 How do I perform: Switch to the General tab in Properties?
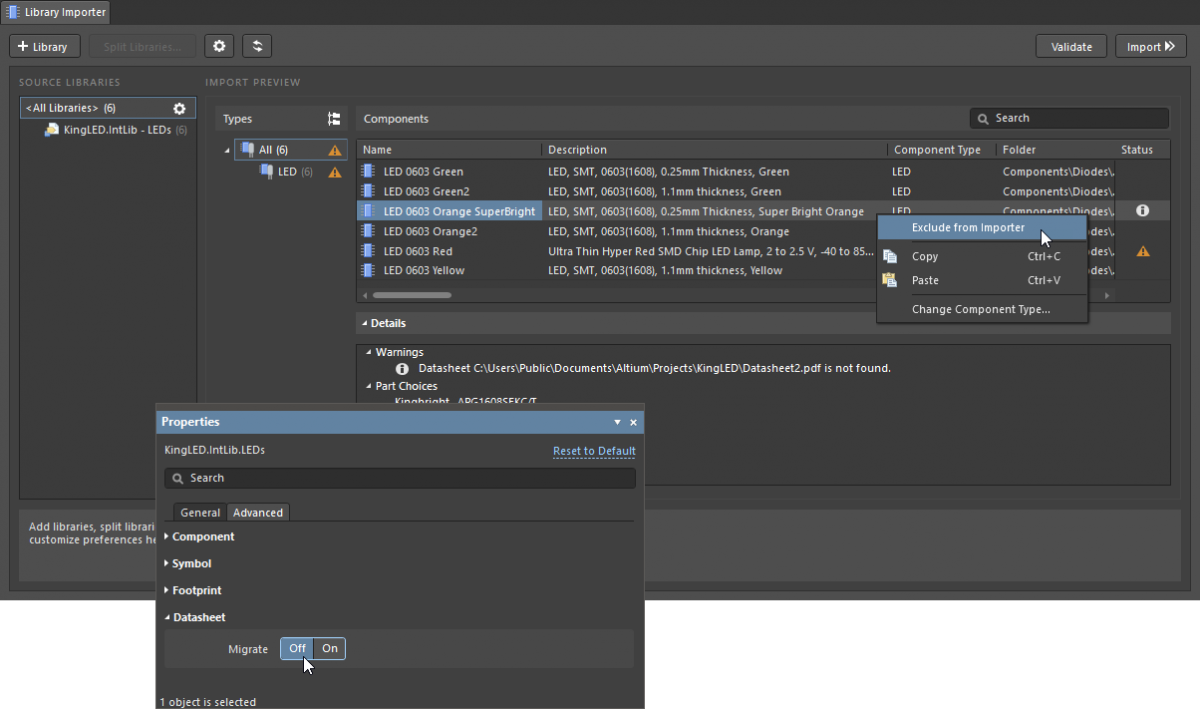click(x=200, y=512)
